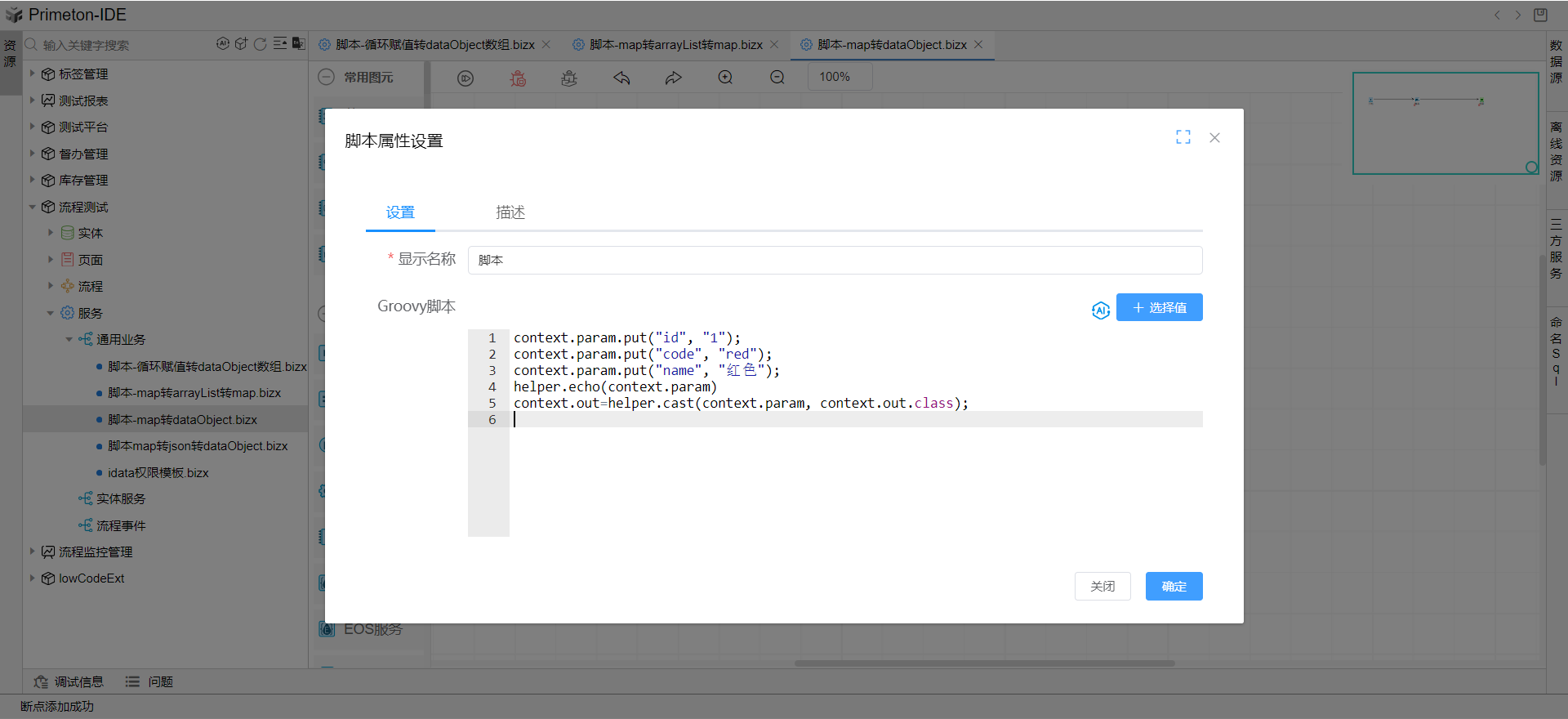Viewport: 1568px width, 719px height.
Task: Click the AI assistant icon beside 选择值
Action: point(1100,310)
